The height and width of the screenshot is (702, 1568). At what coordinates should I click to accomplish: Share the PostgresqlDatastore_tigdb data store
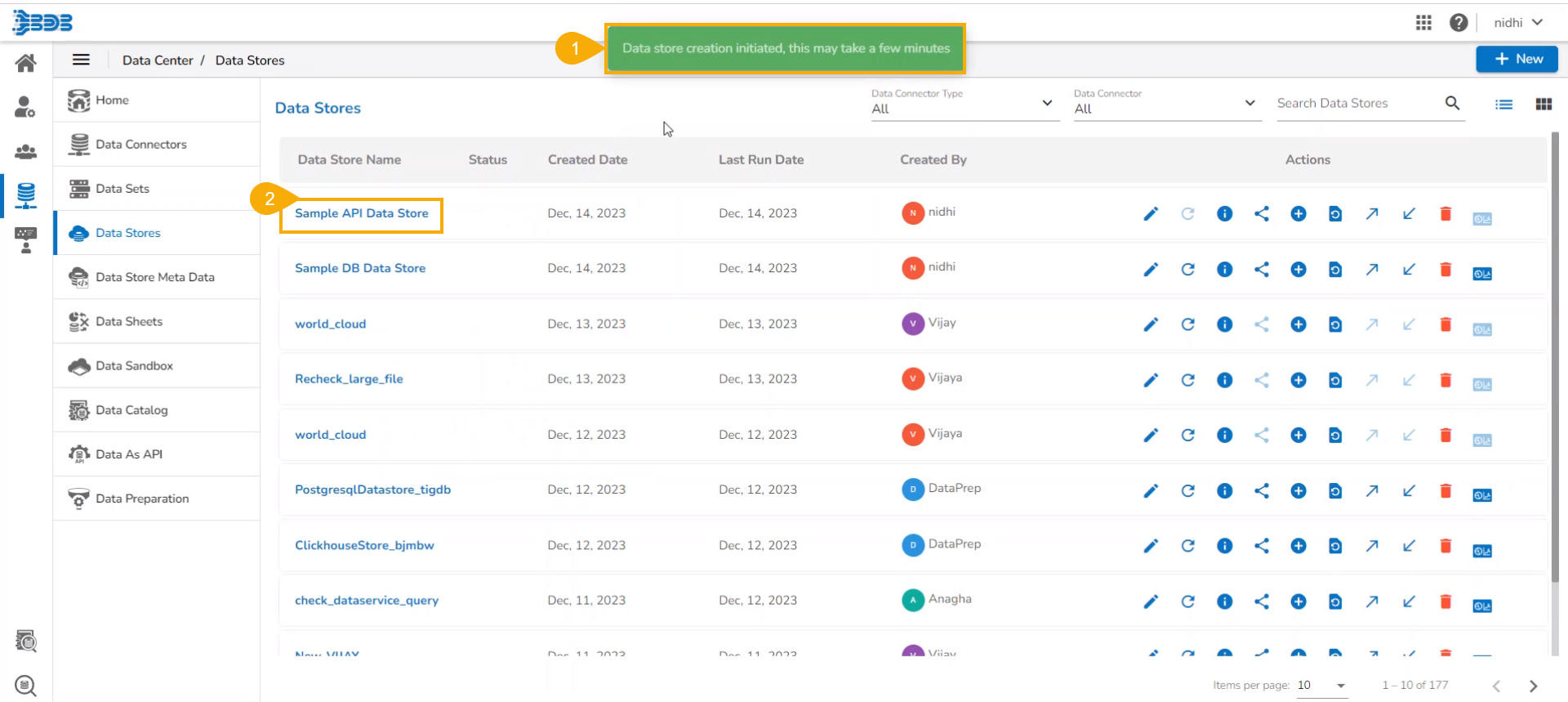(1261, 490)
